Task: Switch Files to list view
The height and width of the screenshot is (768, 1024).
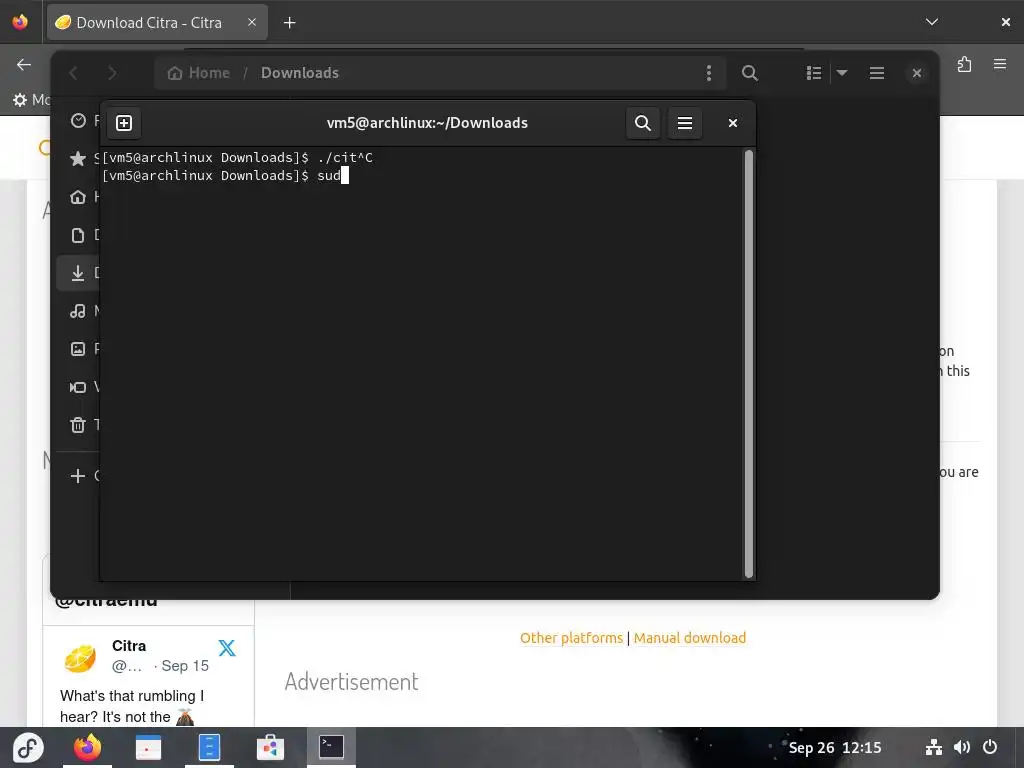Action: [x=814, y=72]
